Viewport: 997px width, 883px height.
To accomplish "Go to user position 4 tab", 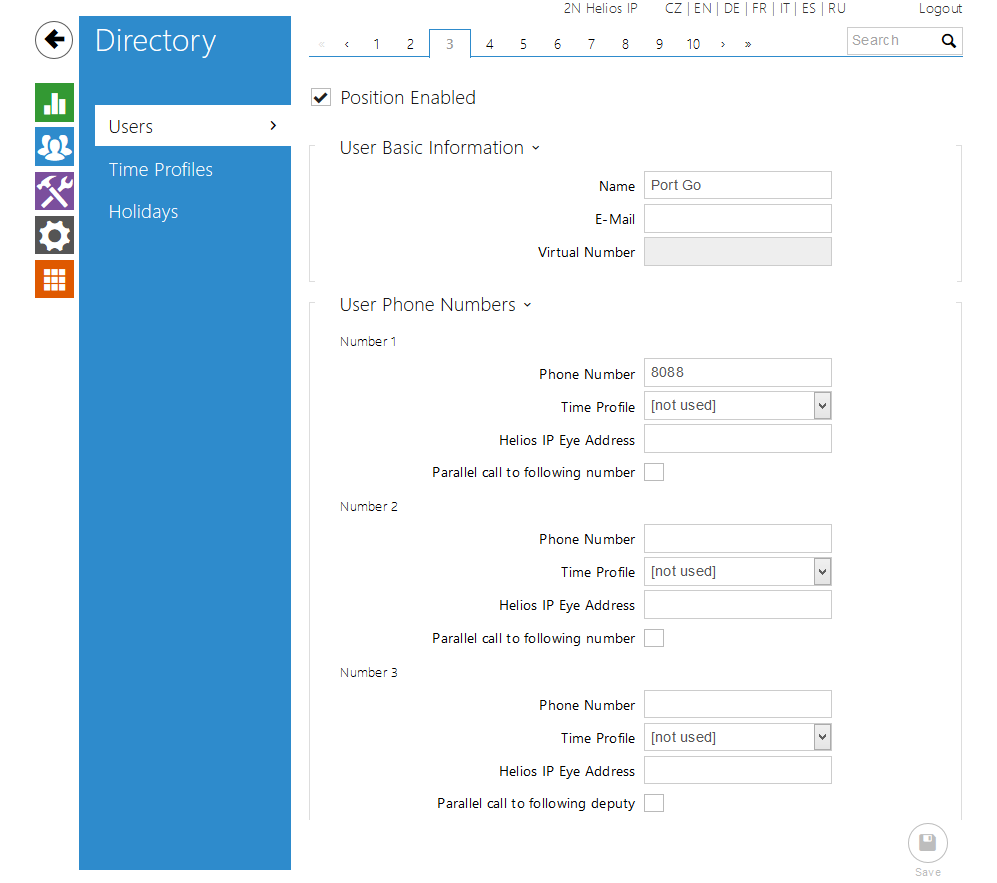I will pos(489,44).
